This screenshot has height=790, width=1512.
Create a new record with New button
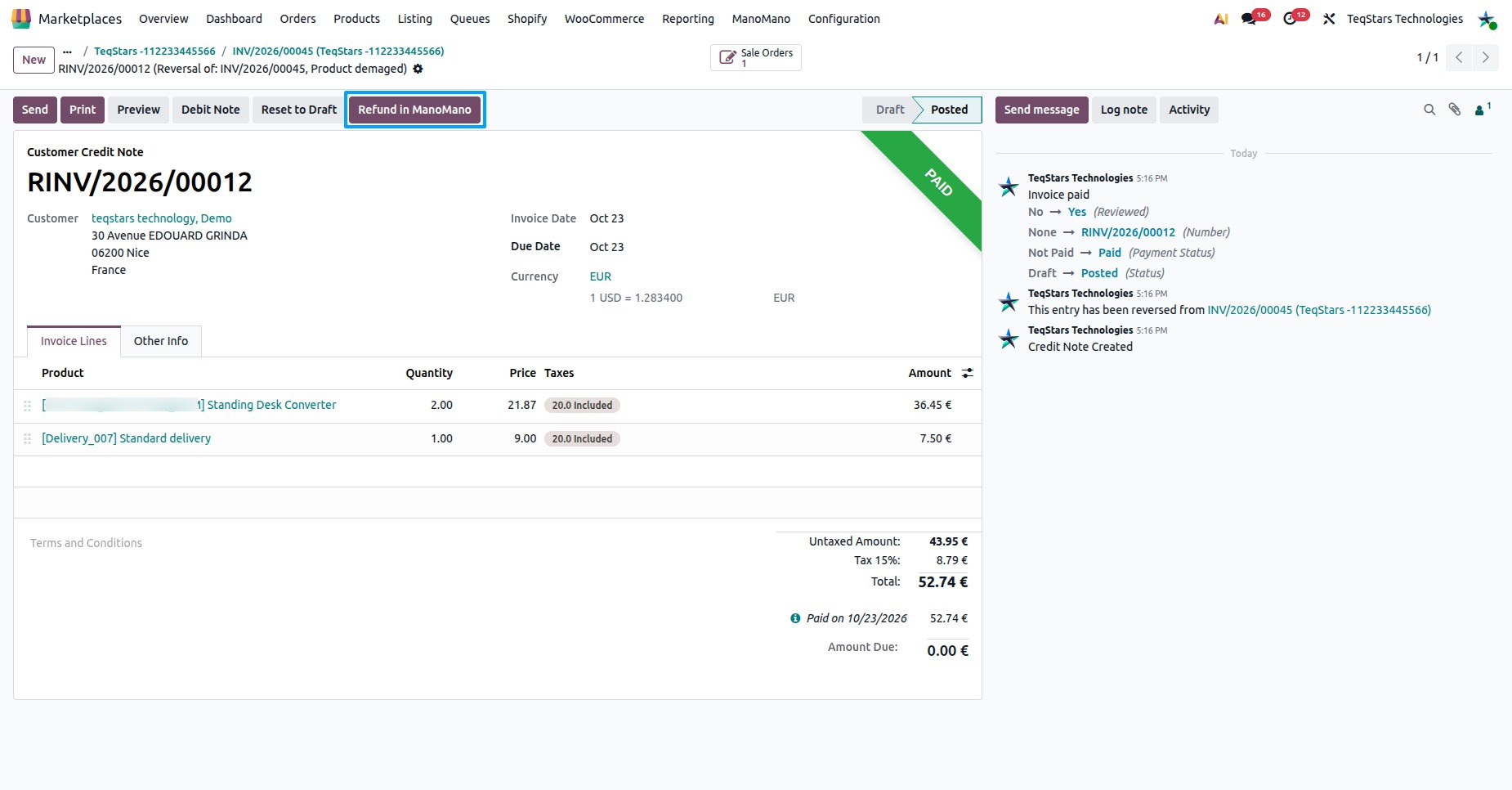tap(34, 60)
